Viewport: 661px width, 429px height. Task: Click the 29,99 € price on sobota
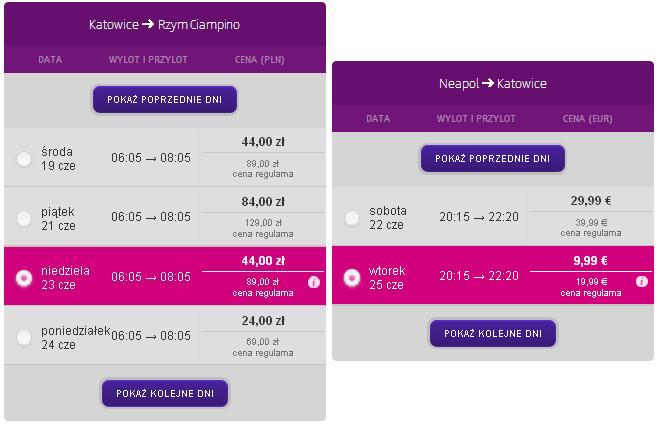(x=591, y=201)
